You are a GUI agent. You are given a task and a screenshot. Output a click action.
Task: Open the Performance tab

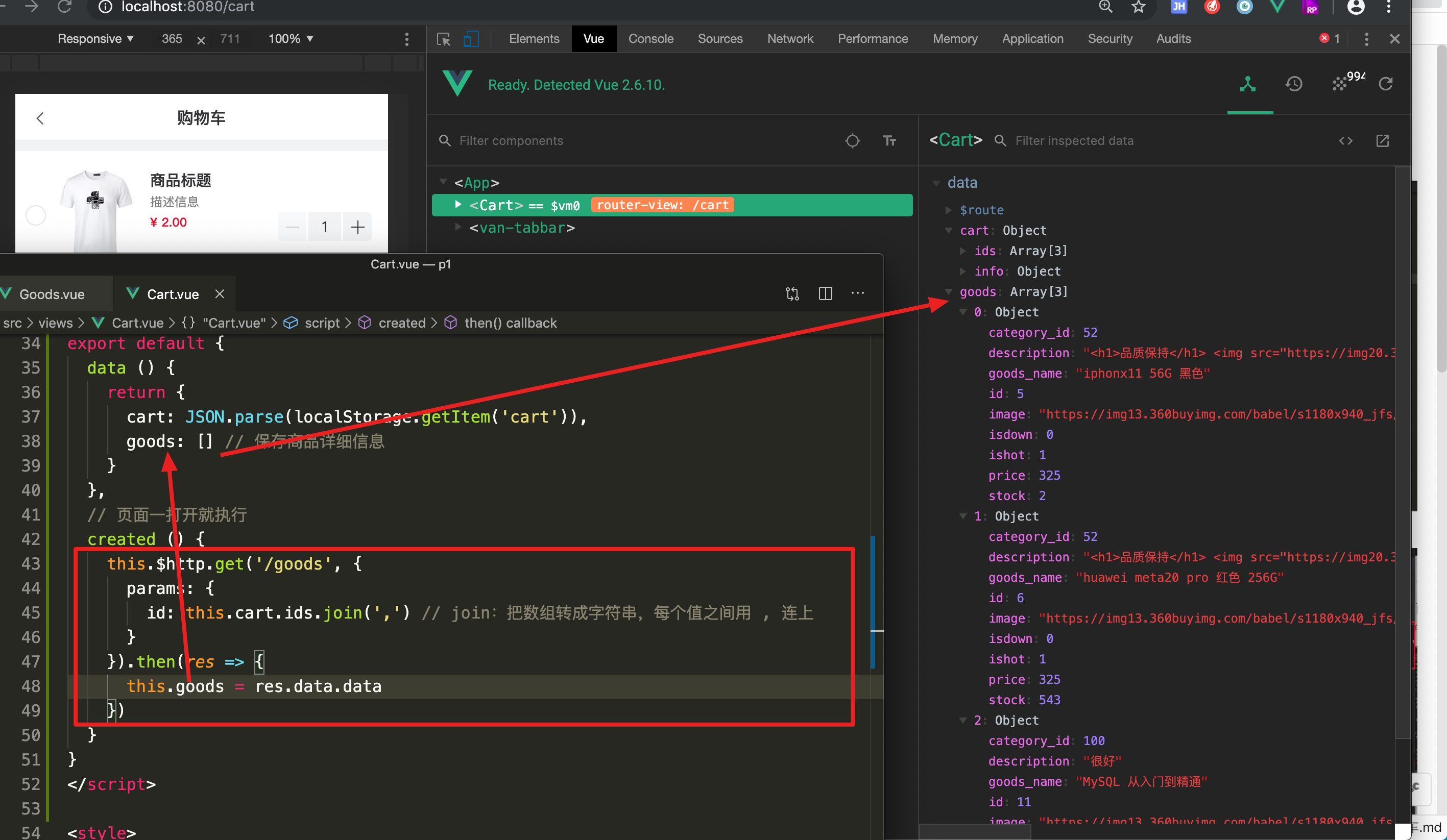(872, 38)
